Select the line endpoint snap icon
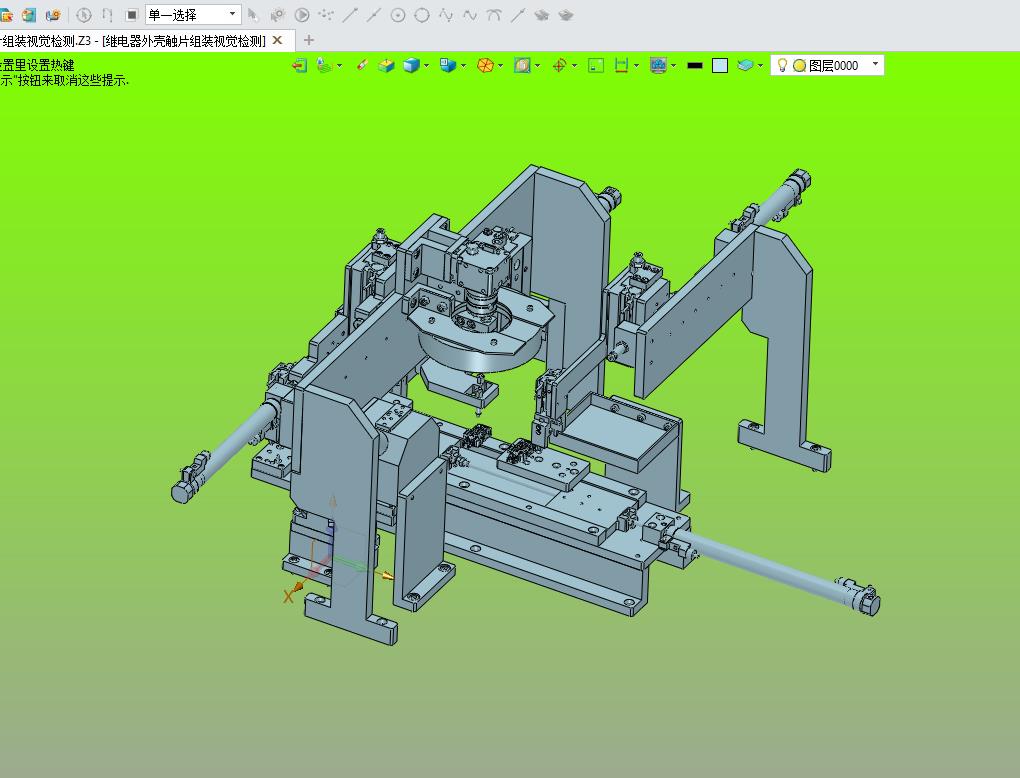This screenshot has width=1020, height=778. 350,14
